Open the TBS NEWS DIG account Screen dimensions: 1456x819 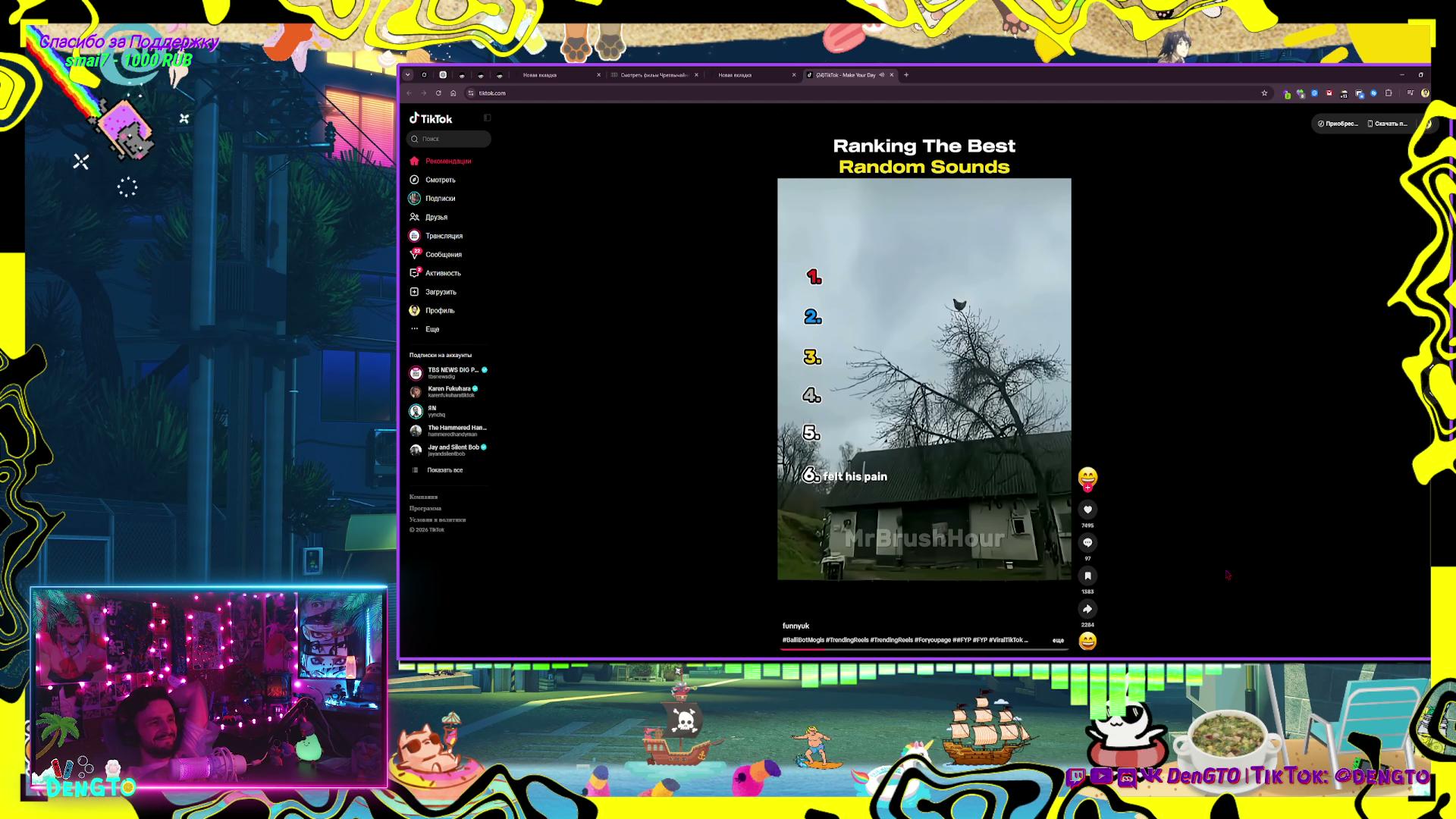pos(449,372)
